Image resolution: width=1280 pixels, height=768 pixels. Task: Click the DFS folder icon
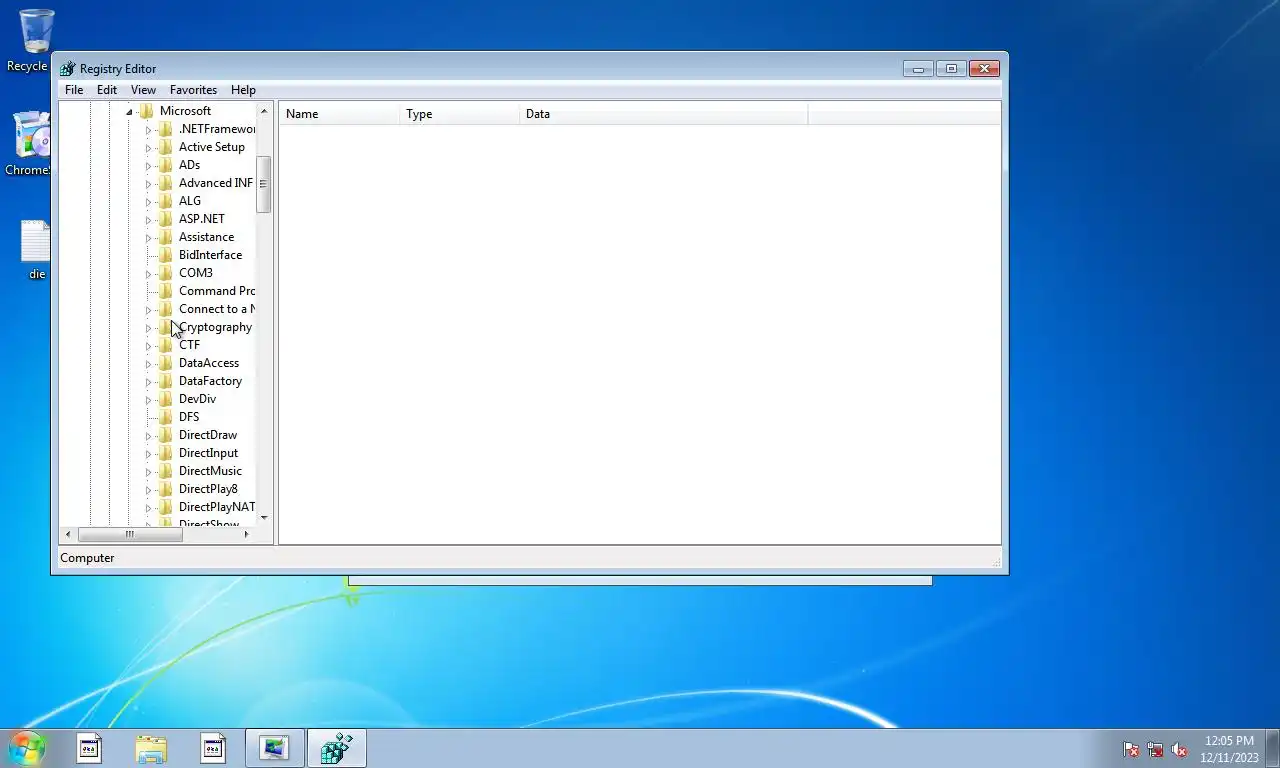pos(166,417)
